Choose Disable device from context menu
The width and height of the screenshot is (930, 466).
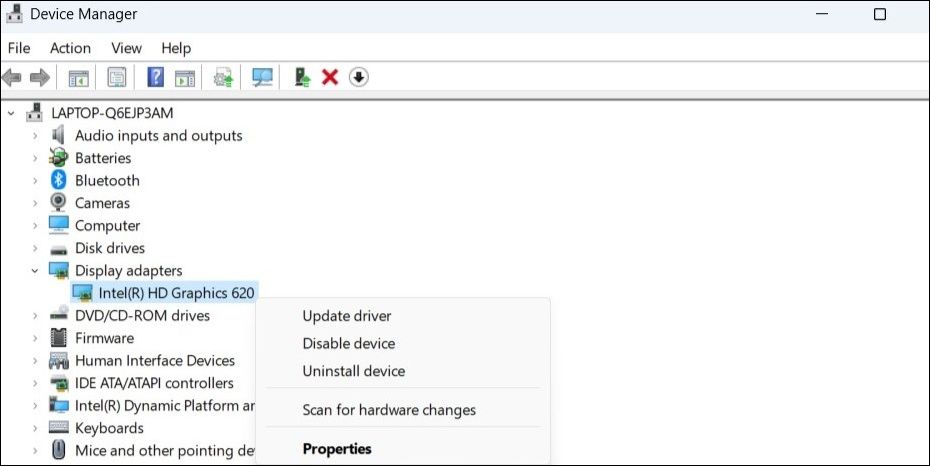click(x=349, y=343)
